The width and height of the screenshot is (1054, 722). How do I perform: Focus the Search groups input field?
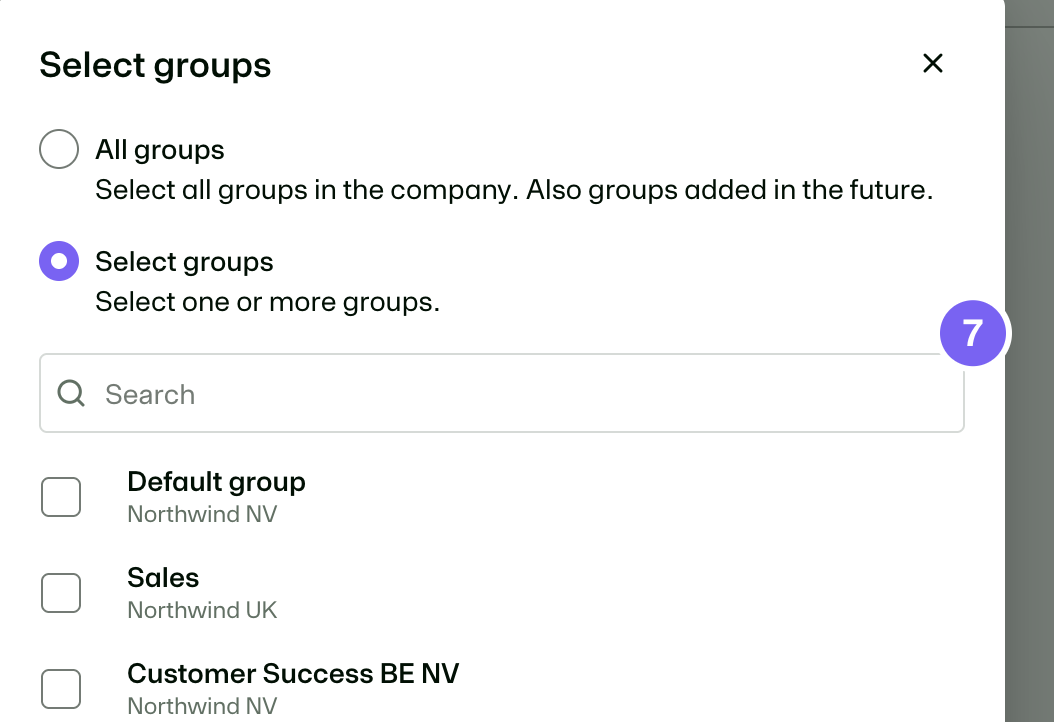(501, 393)
